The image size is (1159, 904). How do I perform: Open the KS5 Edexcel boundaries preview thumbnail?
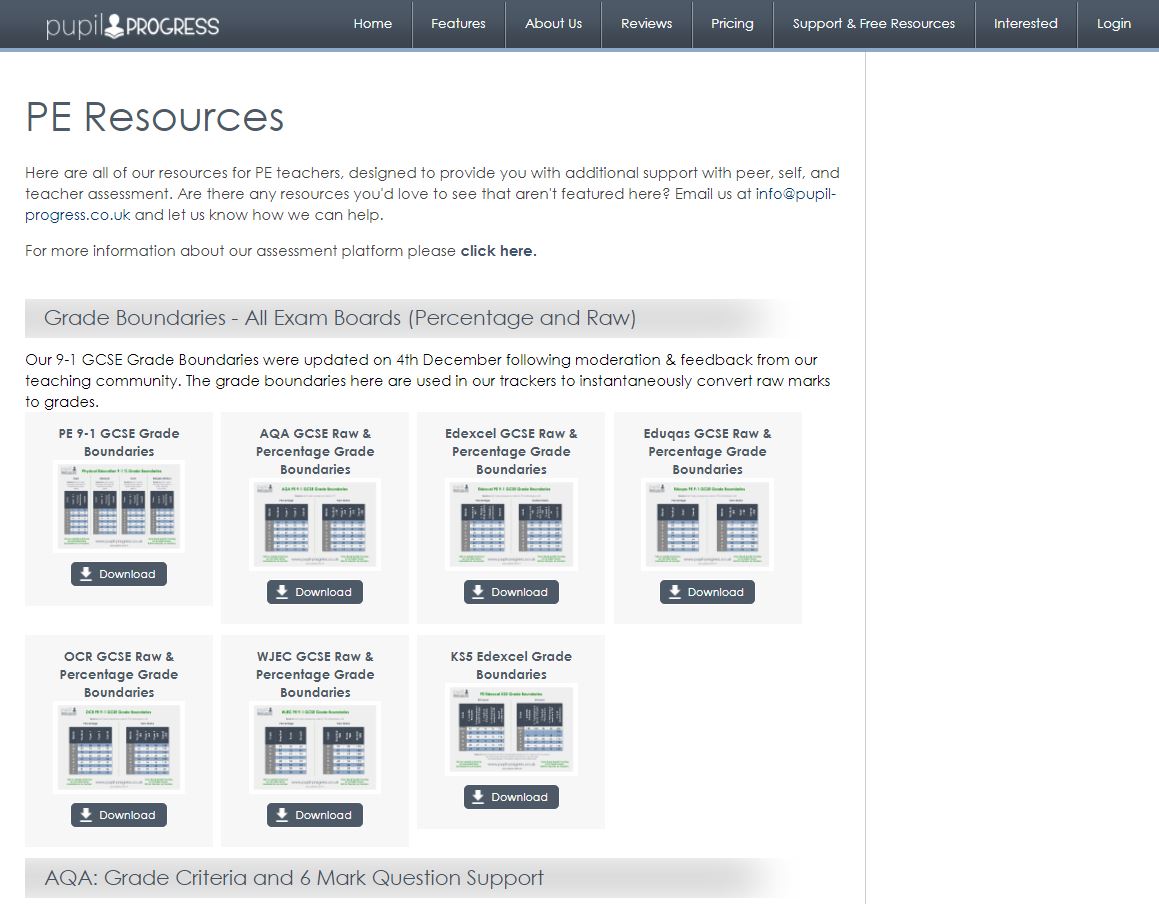511,729
